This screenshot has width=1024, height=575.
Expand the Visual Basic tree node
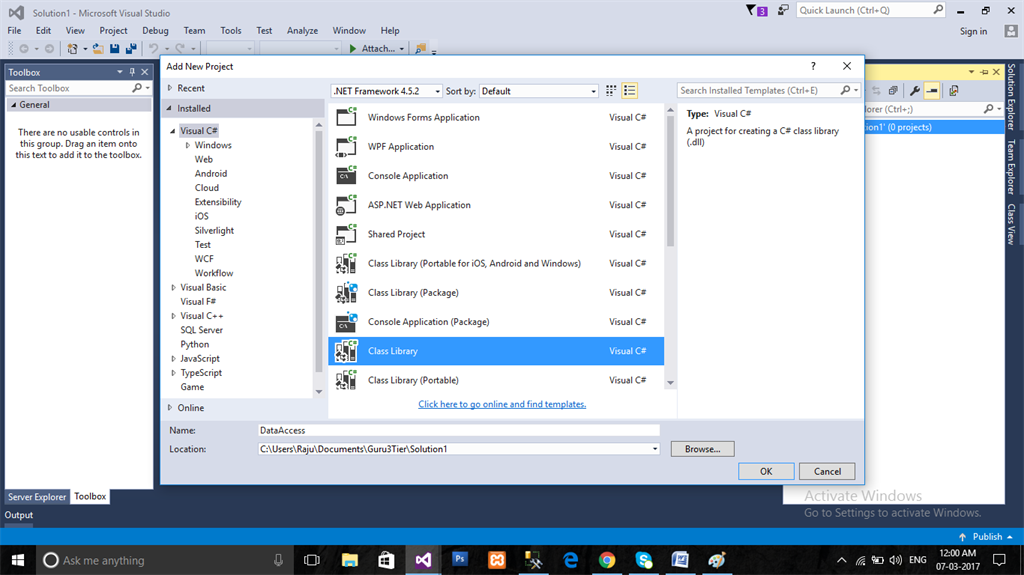(172, 288)
